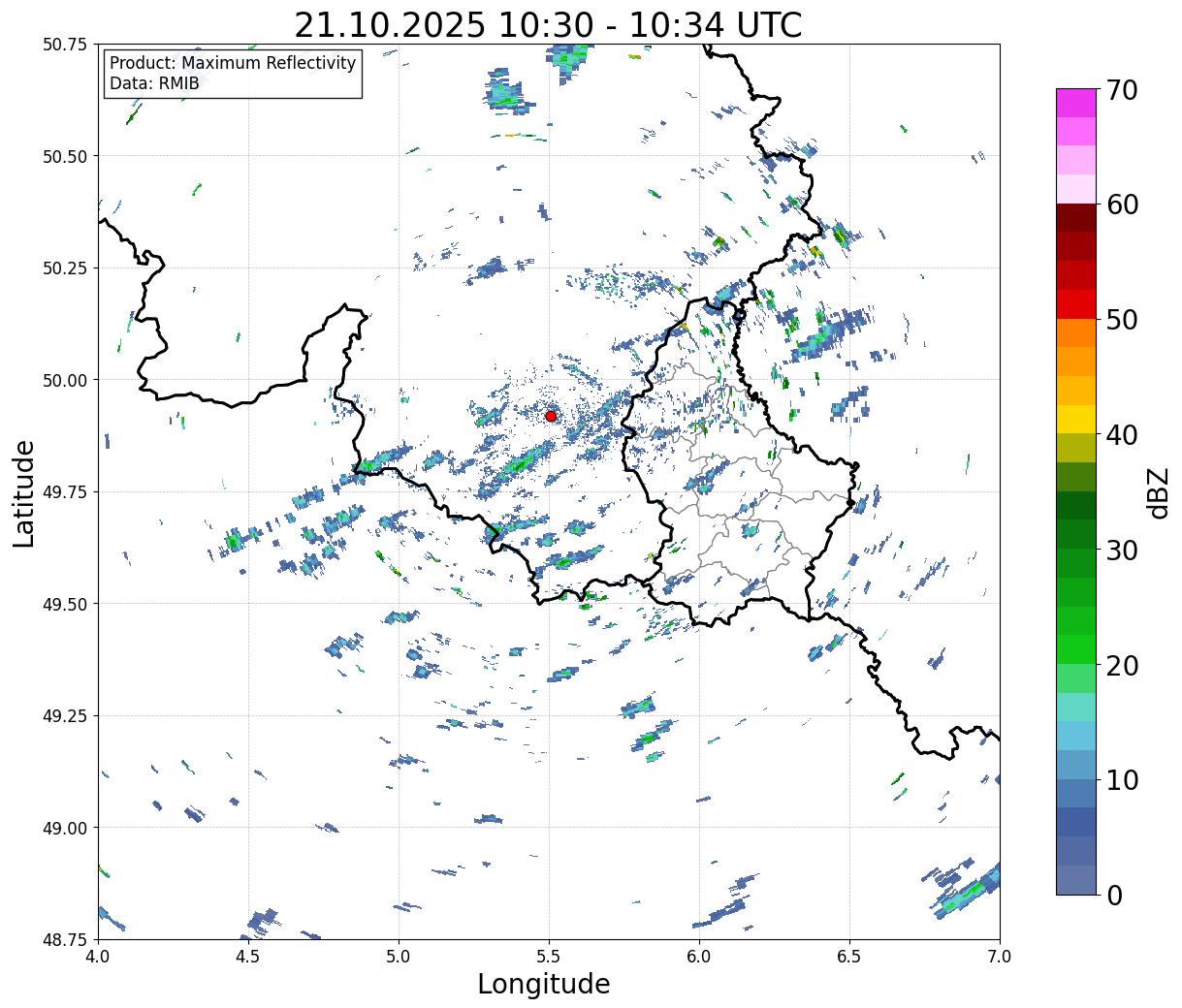Click the longitude tick label 4.0

(98, 957)
